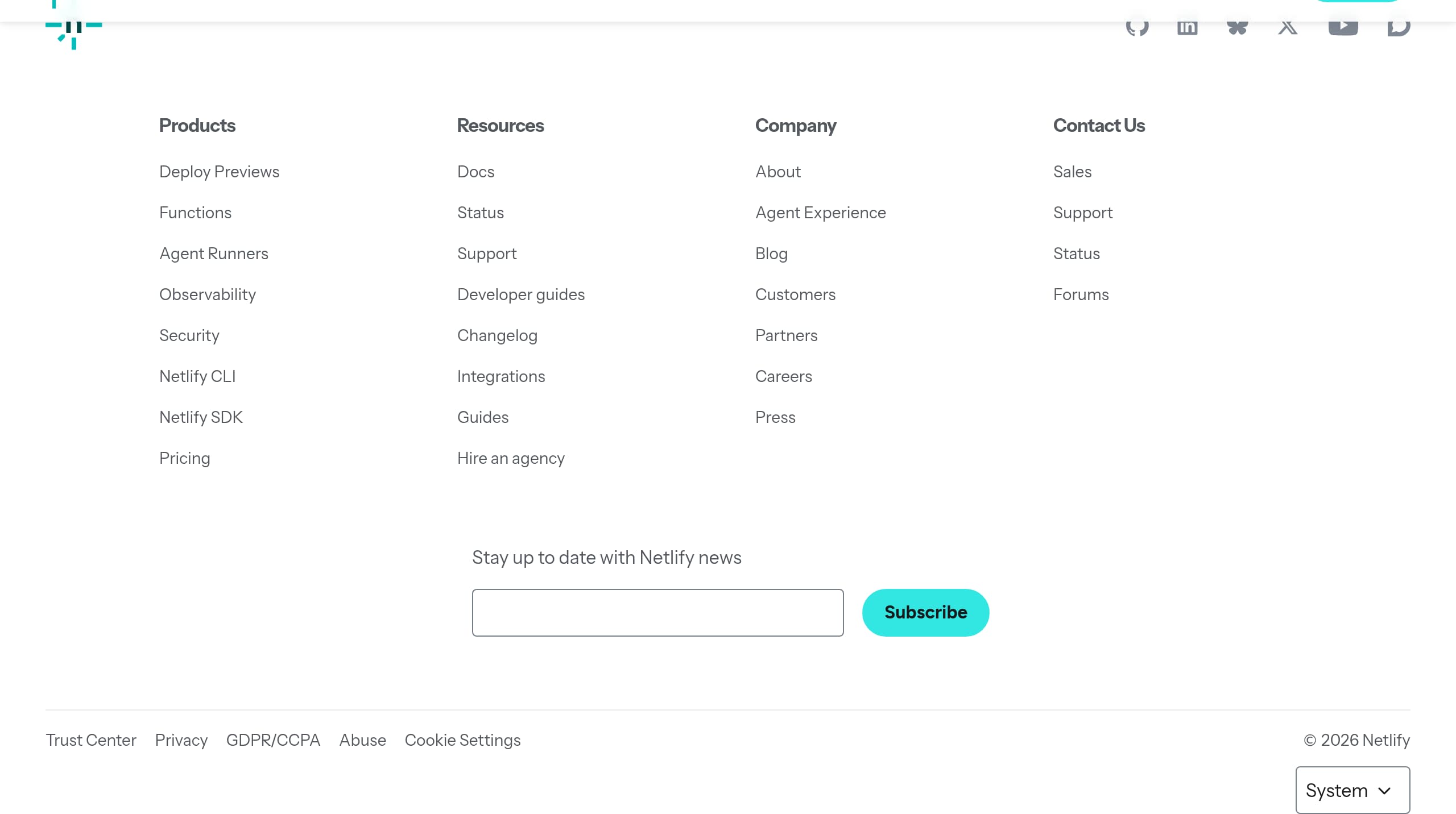Image resolution: width=1456 pixels, height=814 pixels.
Task: Open the System theme selector dropdown
Action: click(1352, 790)
